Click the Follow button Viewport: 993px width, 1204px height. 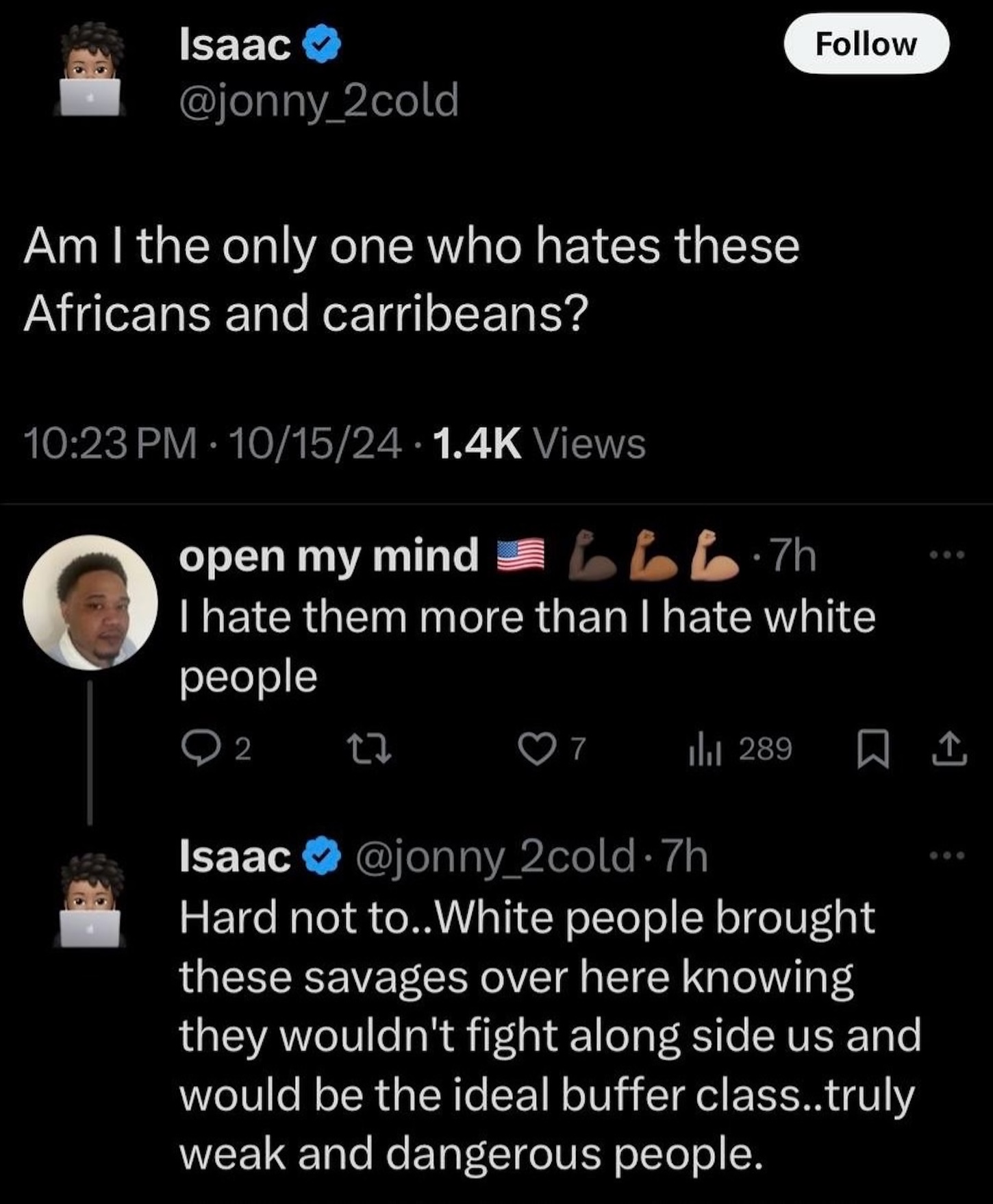coord(866,44)
